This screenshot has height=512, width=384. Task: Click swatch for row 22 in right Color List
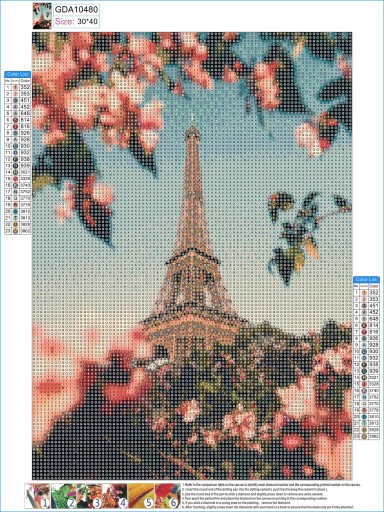[364, 430]
